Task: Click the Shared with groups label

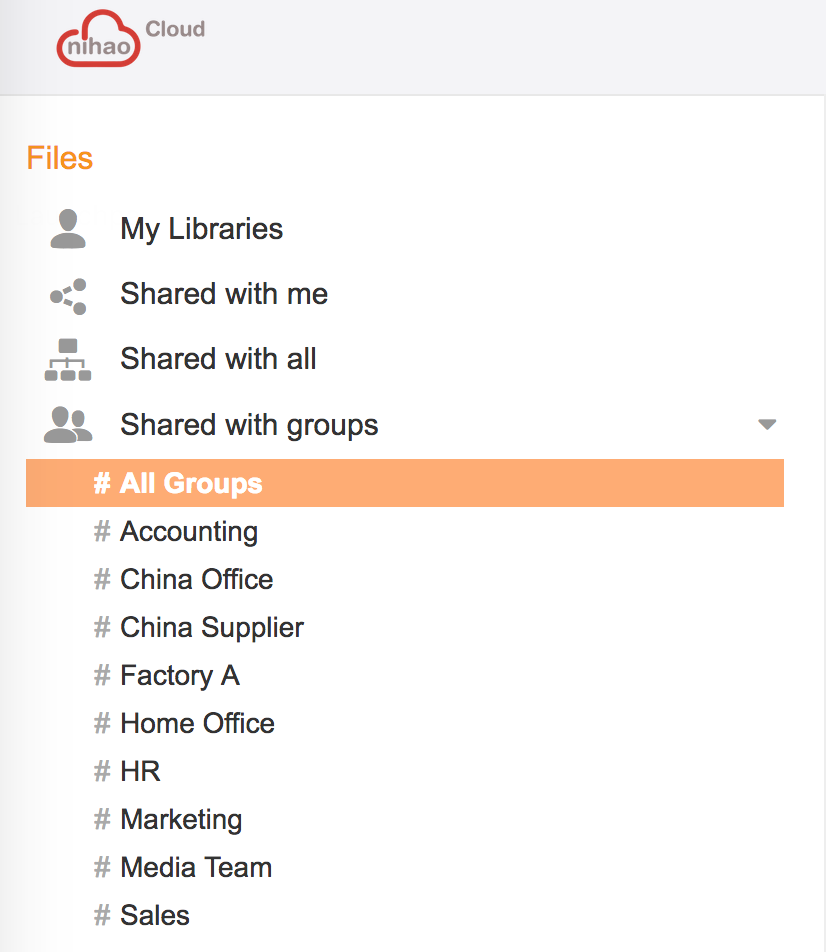Action: (x=249, y=425)
